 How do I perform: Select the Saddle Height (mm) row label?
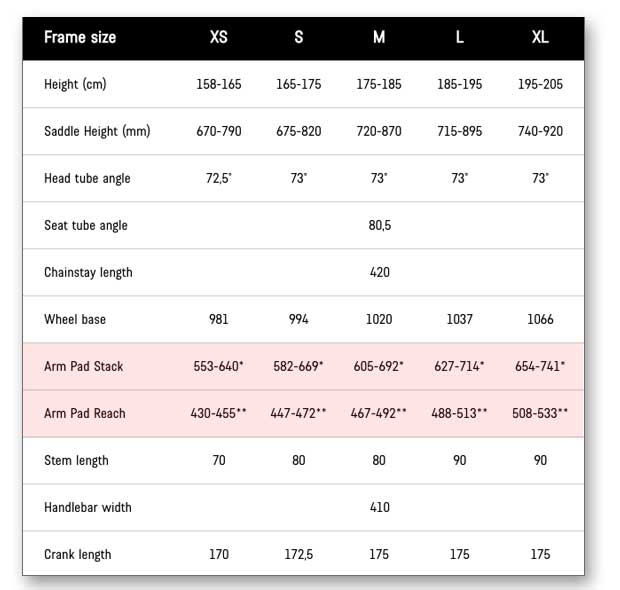pos(97,131)
